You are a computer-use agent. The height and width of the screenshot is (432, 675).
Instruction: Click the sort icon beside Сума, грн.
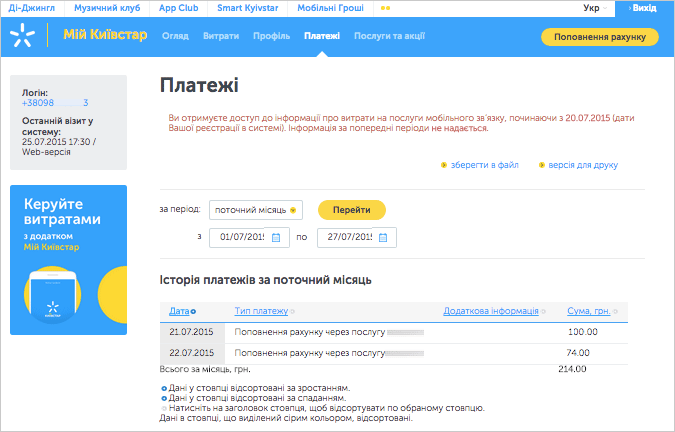(x=615, y=312)
